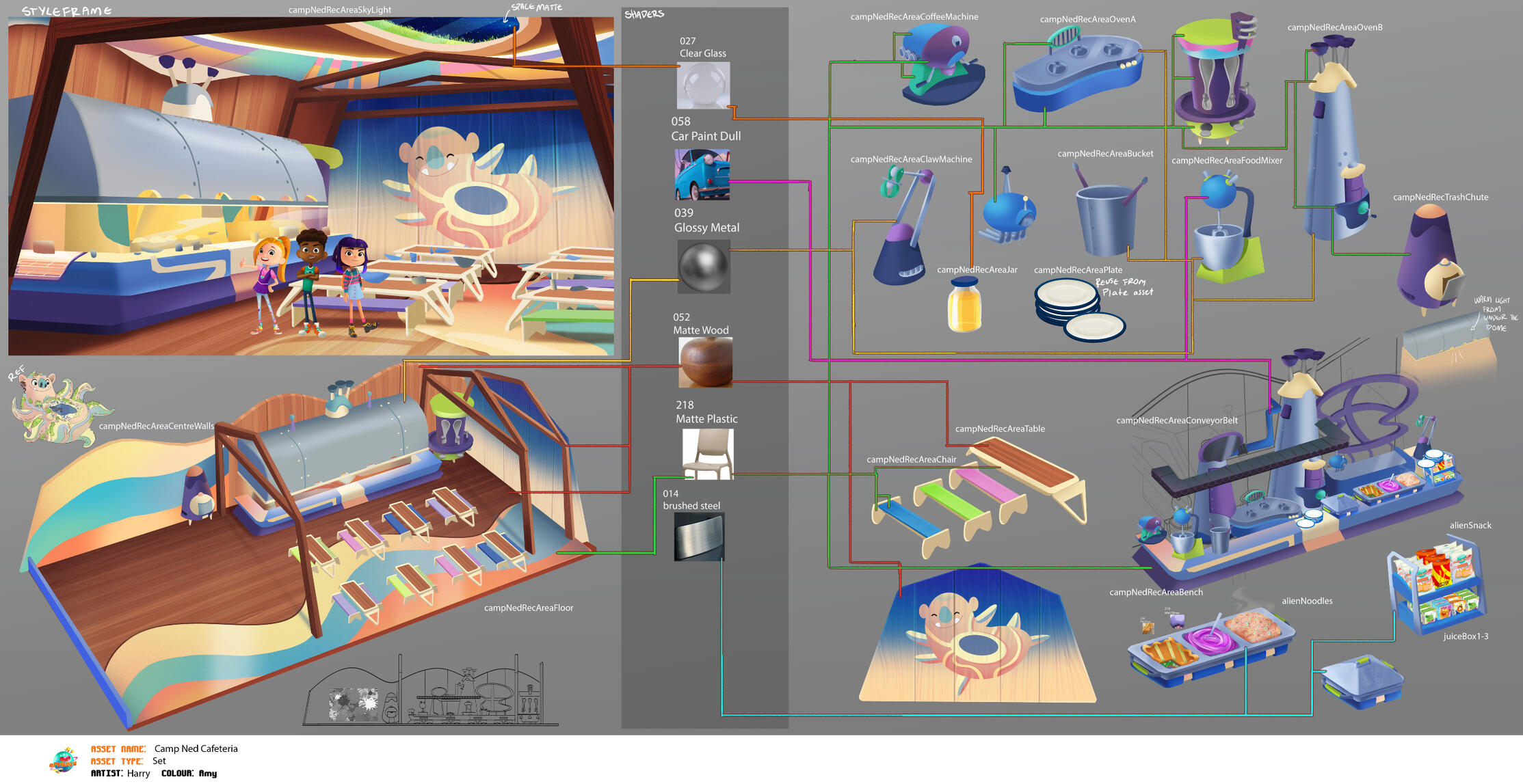Select the Matte Wood shader swatch
1523x784 pixels.
705,362
